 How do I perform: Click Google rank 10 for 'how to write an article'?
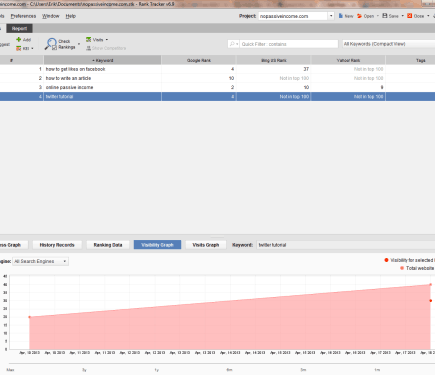231,78
